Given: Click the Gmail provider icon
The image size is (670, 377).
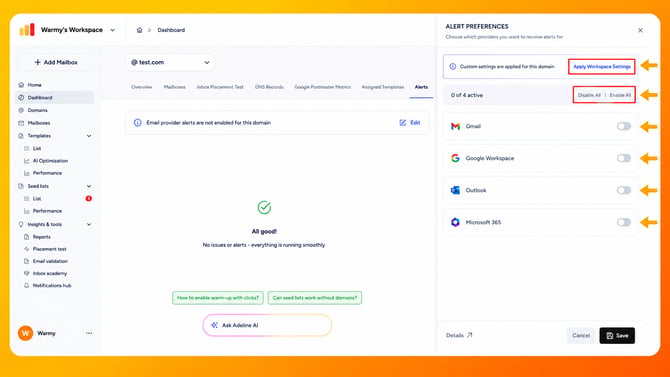Looking at the screenshot, I should point(455,126).
